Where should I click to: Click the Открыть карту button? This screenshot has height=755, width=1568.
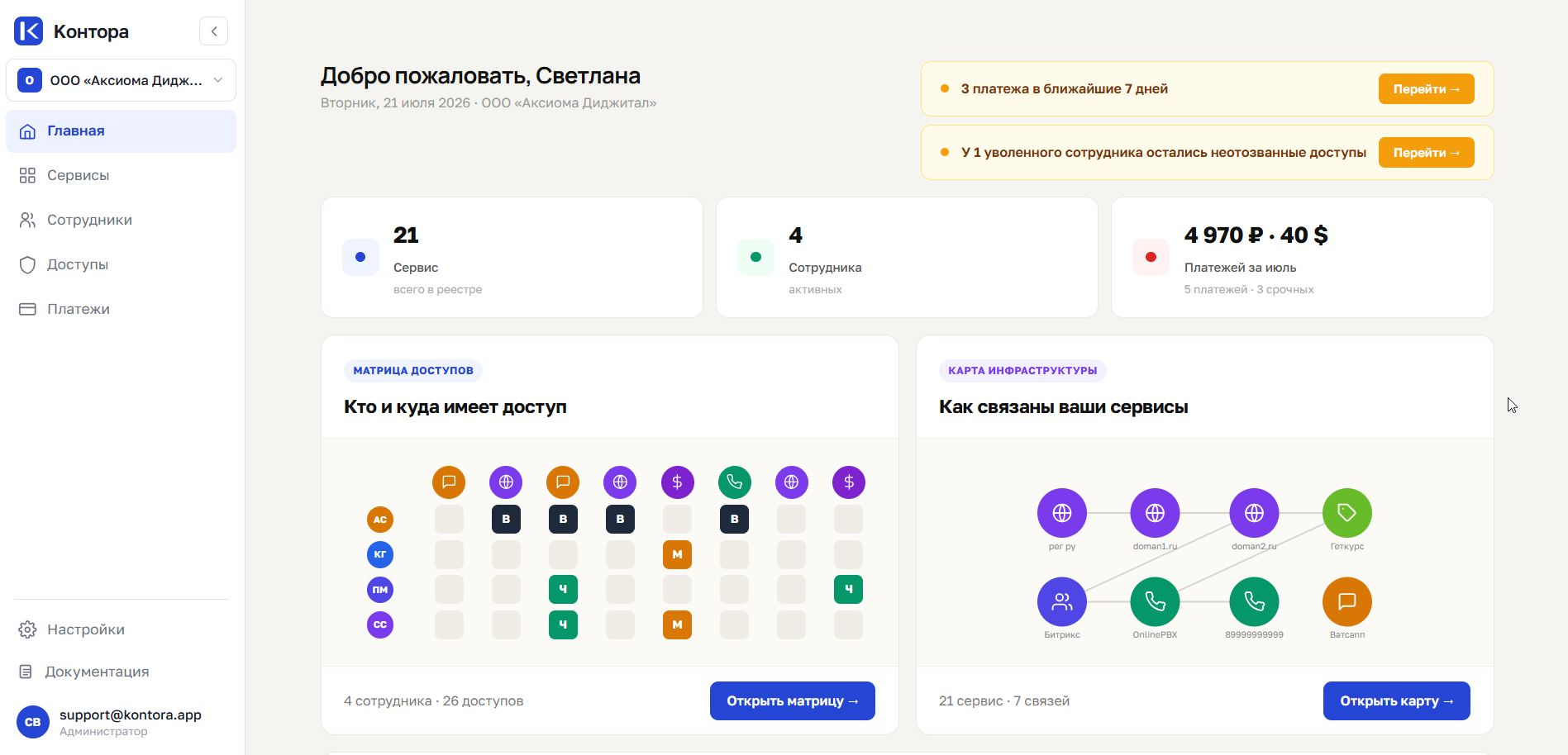coord(1397,701)
